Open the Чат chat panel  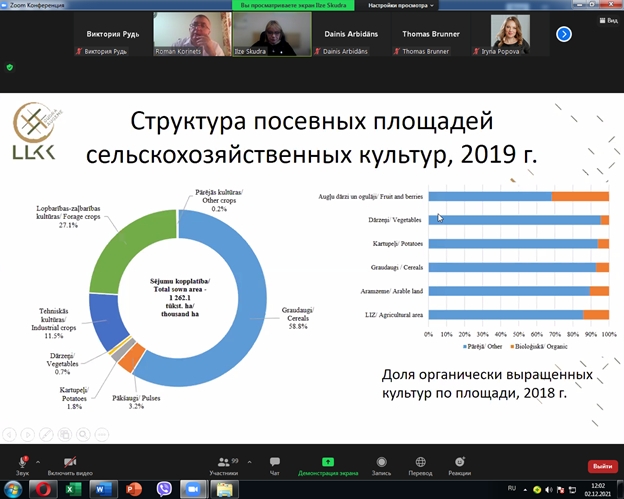click(x=274, y=462)
